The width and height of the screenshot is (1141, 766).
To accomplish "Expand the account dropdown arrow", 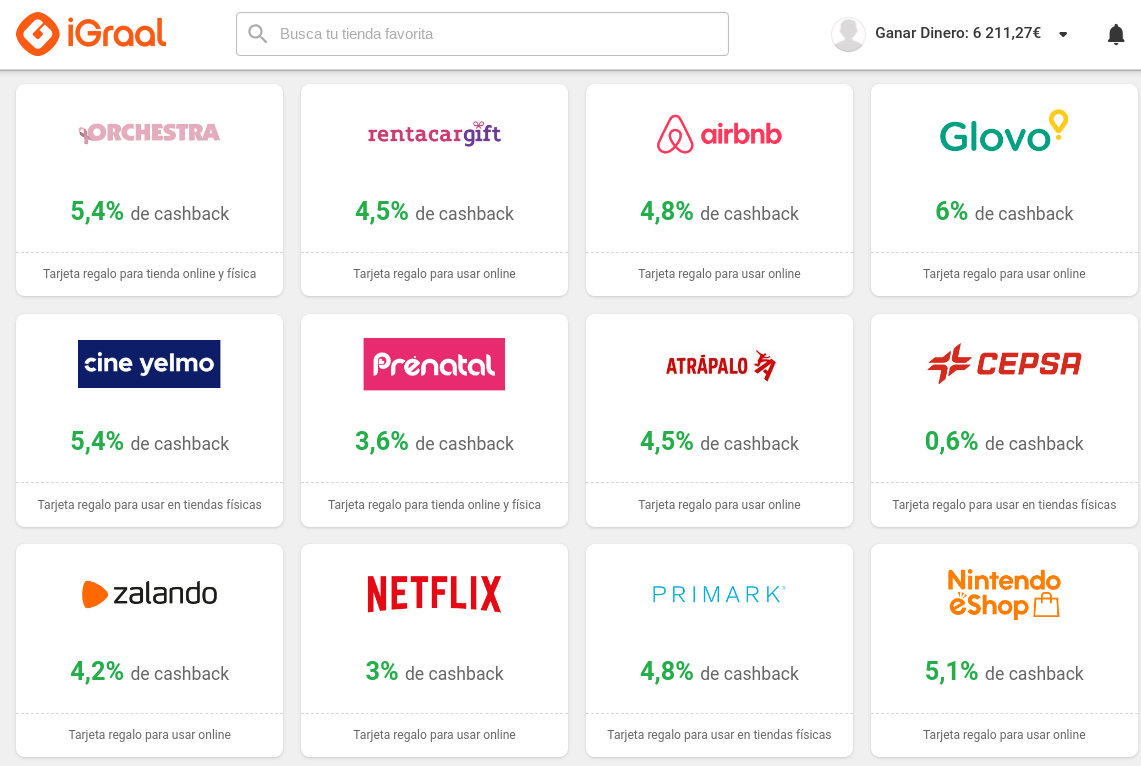I will point(1063,34).
